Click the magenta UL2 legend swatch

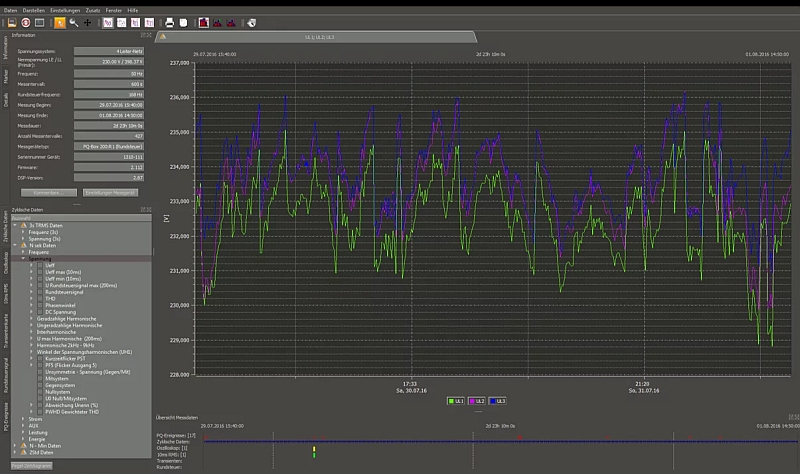point(472,401)
